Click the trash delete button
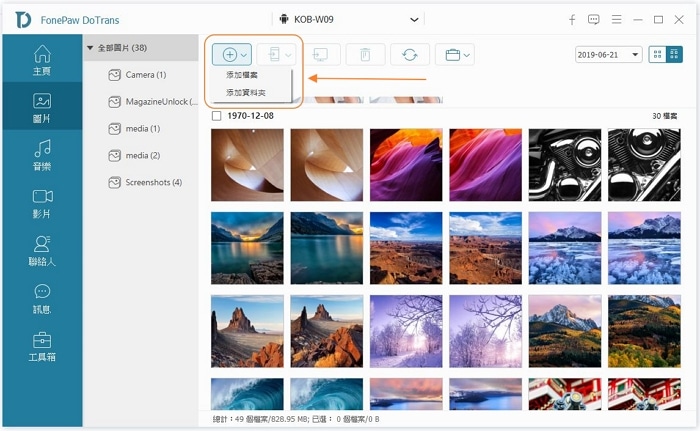This screenshot has width=700, height=431. point(365,55)
